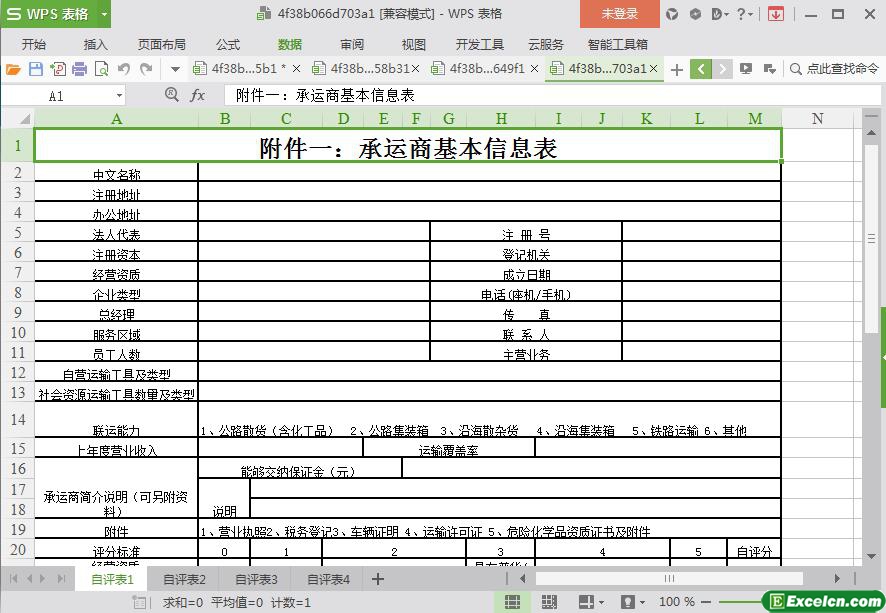Switch to page break preview in status bar

(x=548, y=602)
